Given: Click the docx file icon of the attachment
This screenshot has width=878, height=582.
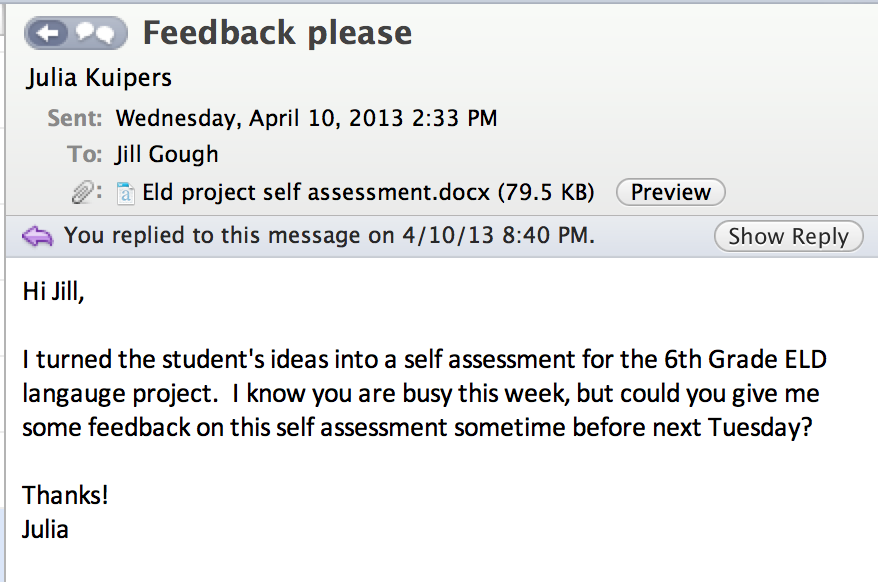Looking at the screenshot, I should [x=126, y=192].
